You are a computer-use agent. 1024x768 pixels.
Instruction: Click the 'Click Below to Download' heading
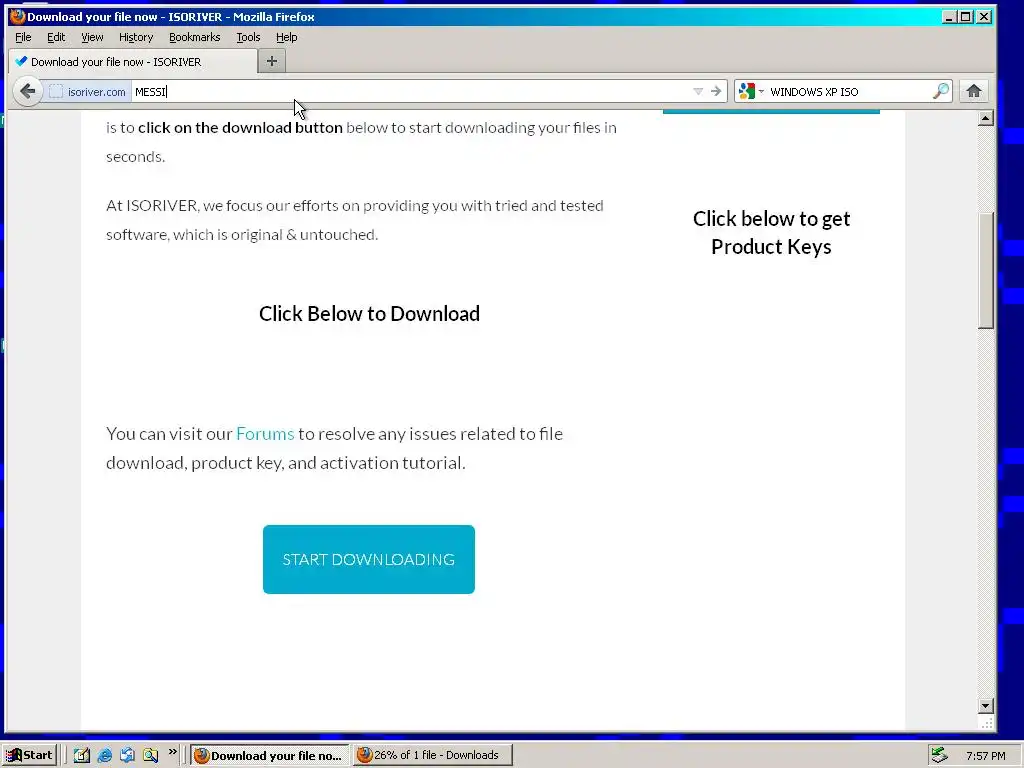pos(370,313)
